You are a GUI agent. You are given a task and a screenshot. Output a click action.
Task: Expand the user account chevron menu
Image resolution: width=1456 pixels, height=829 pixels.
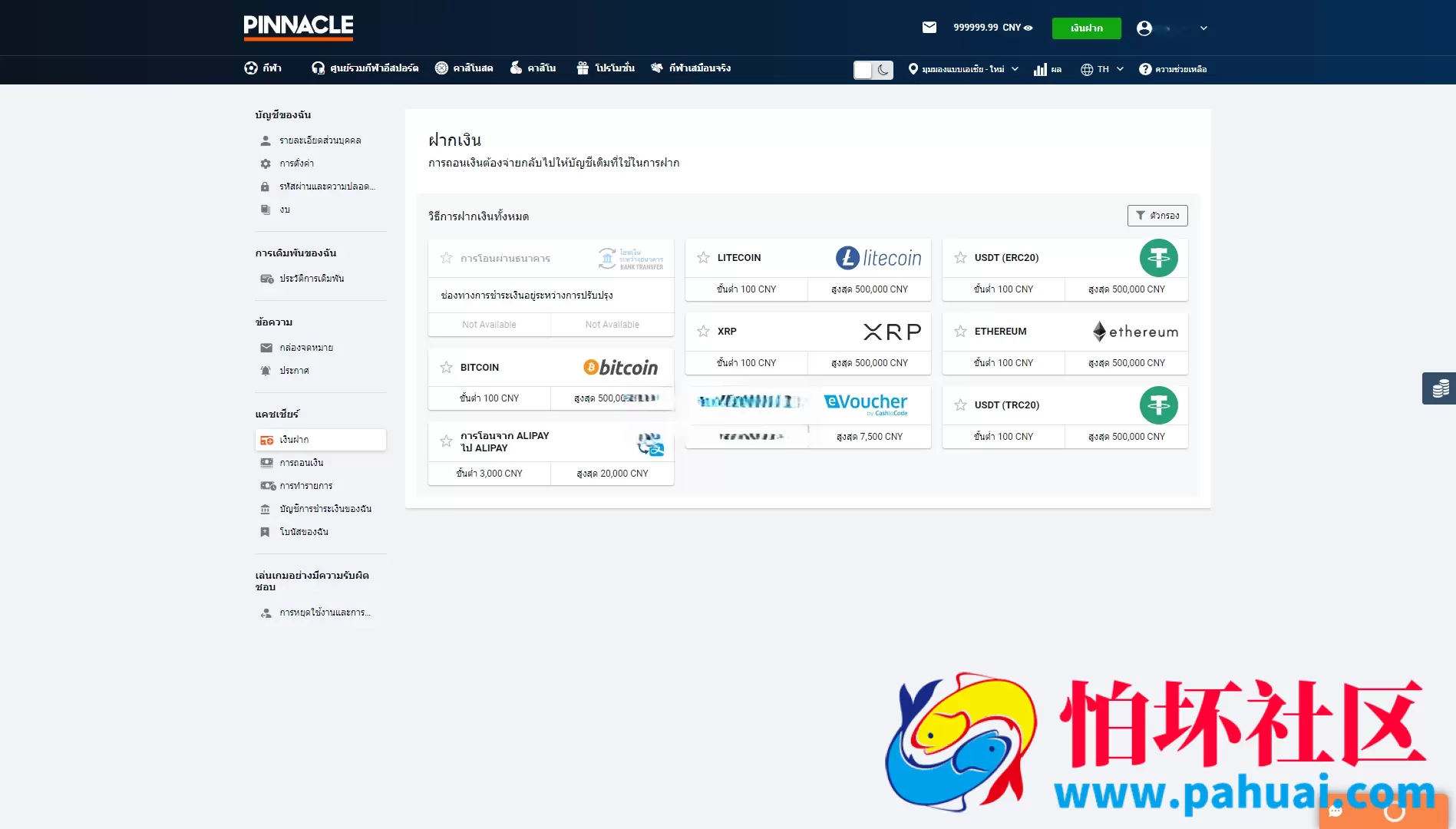pyautogui.click(x=1203, y=28)
